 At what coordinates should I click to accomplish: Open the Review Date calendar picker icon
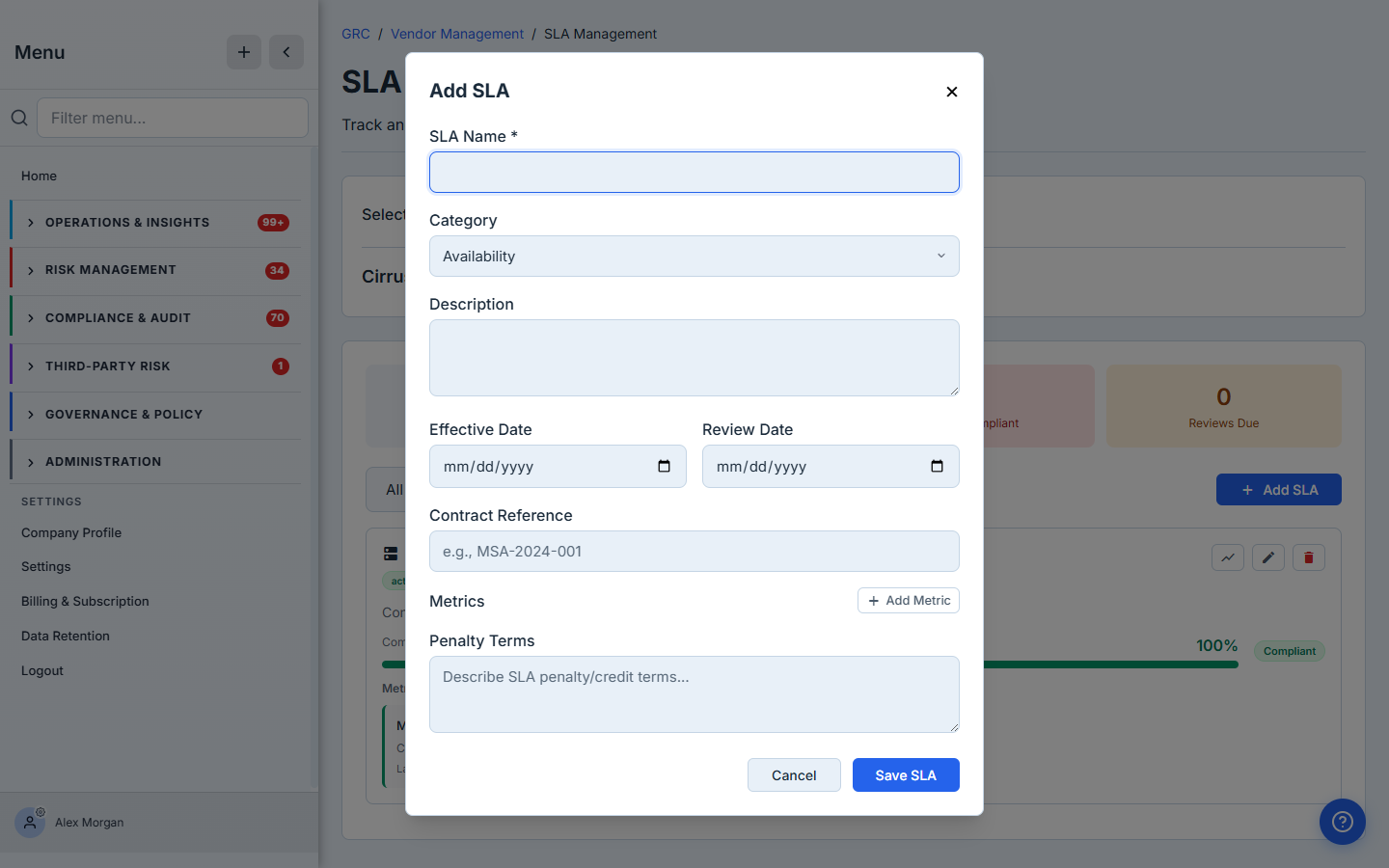pyautogui.click(x=937, y=467)
